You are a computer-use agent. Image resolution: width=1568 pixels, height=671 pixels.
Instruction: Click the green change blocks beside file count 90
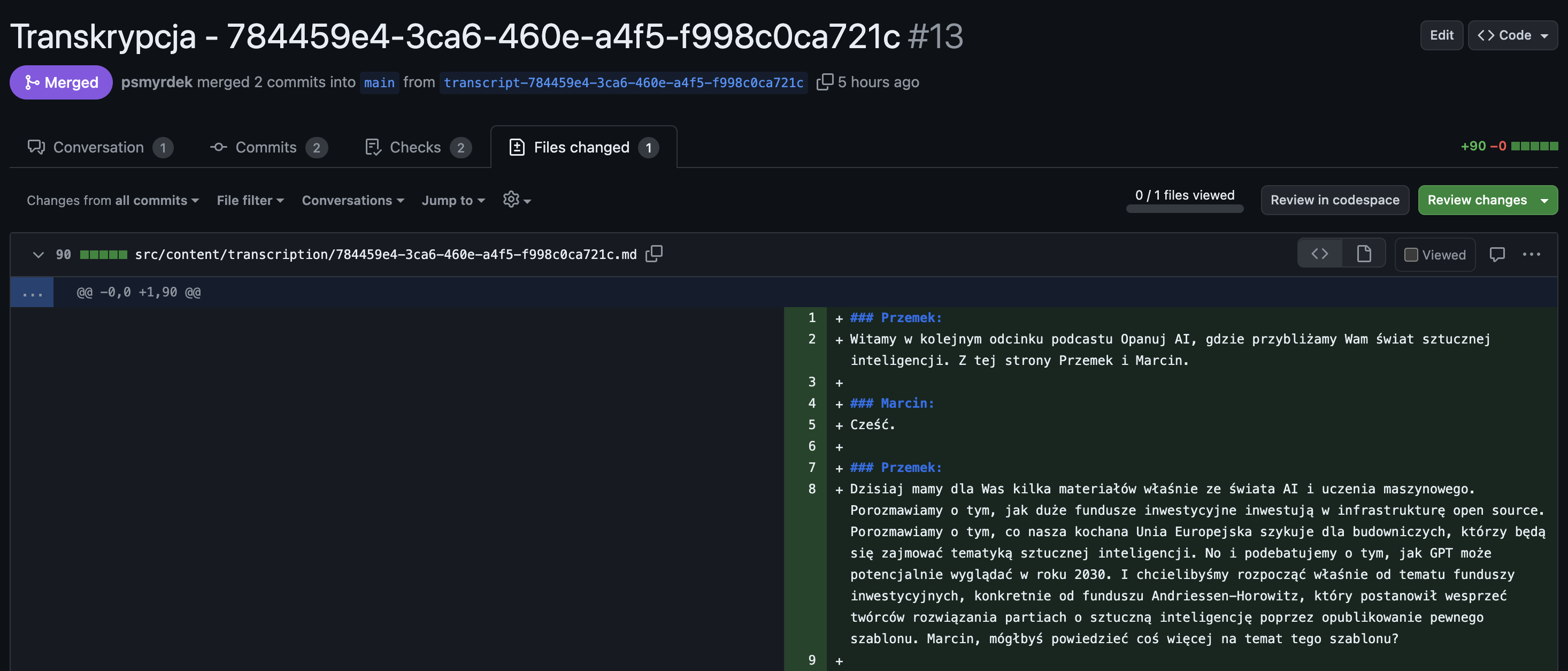(x=103, y=255)
